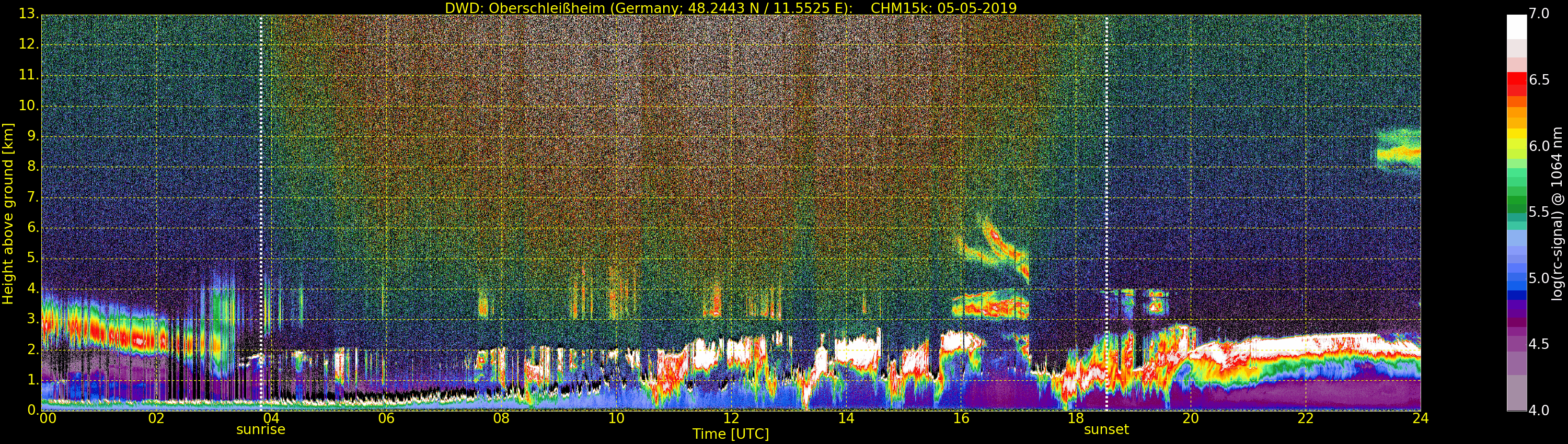This screenshot has width=1568, height=444.
Task: Click the white dotted sunrise marker line
Action: click(260, 213)
